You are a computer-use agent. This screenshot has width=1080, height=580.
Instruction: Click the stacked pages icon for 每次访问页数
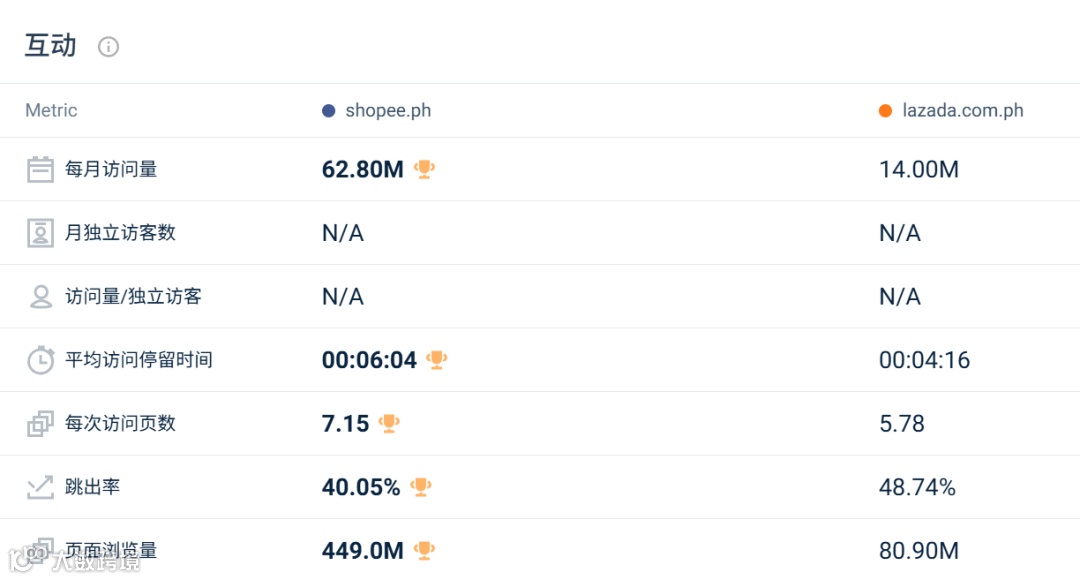[40, 424]
